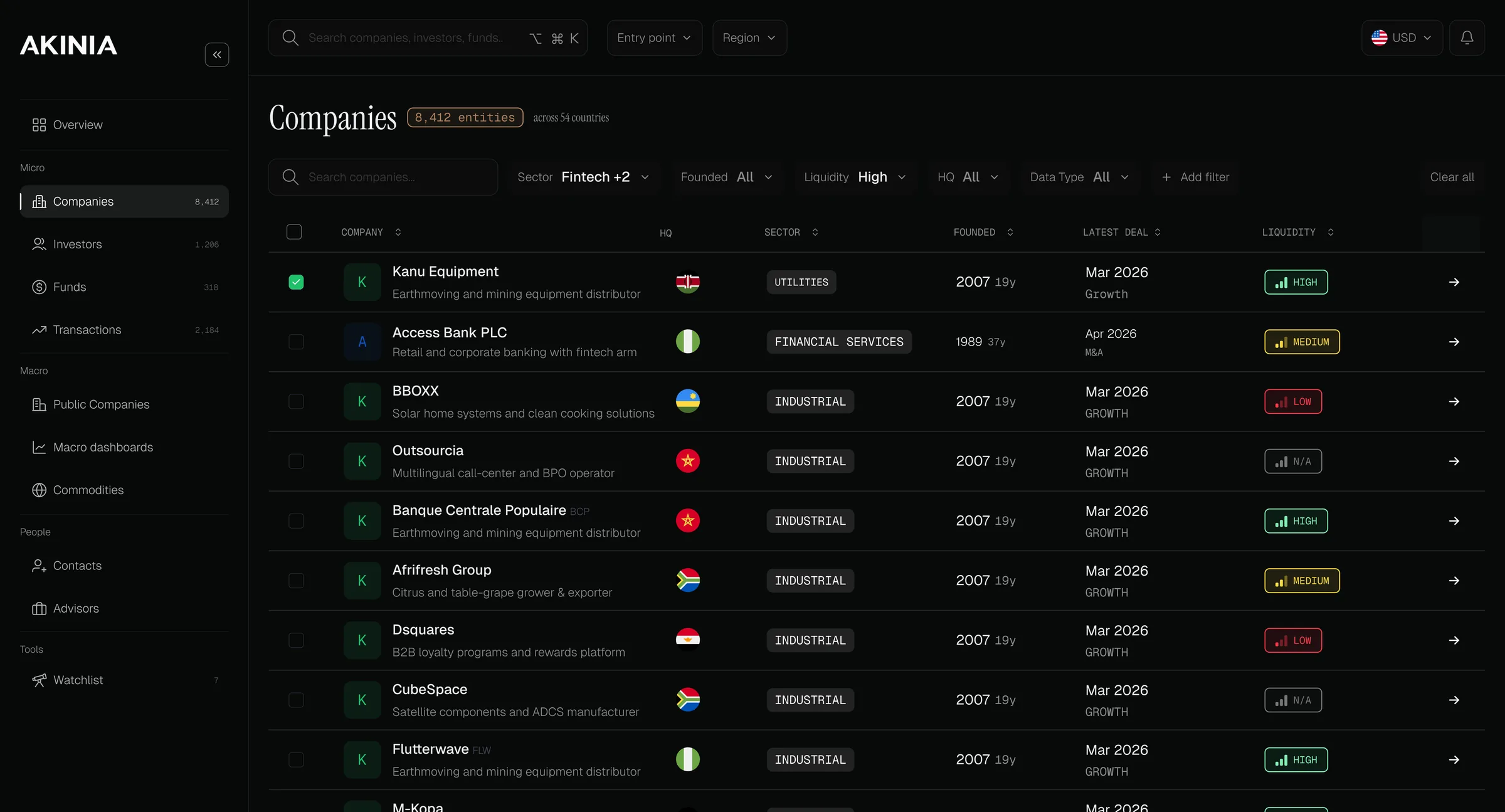Image resolution: width=1505 pixels, height=812 pixels.
Task: Click Kanu Equipment Kenya flag icon
Action: (688, 282)
